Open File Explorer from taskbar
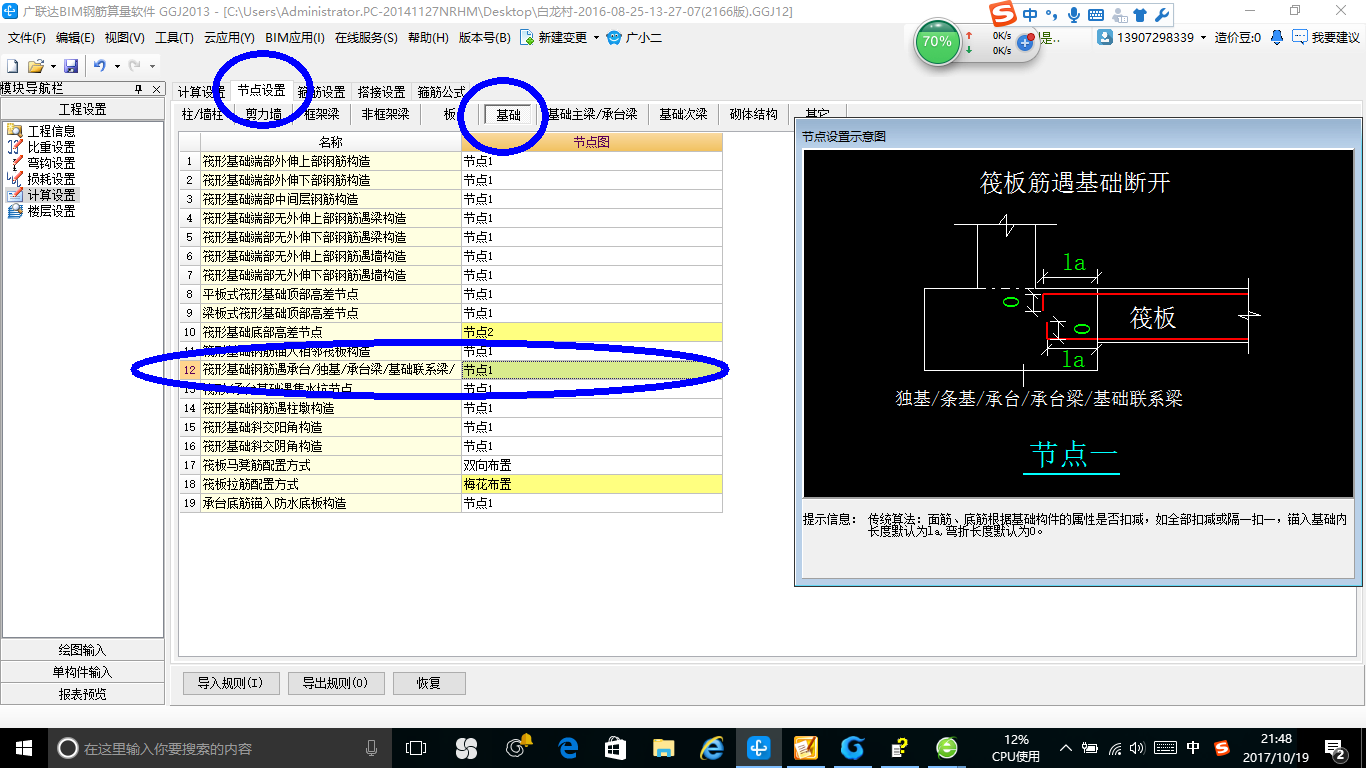1366x768 pixels. point(663,747)
